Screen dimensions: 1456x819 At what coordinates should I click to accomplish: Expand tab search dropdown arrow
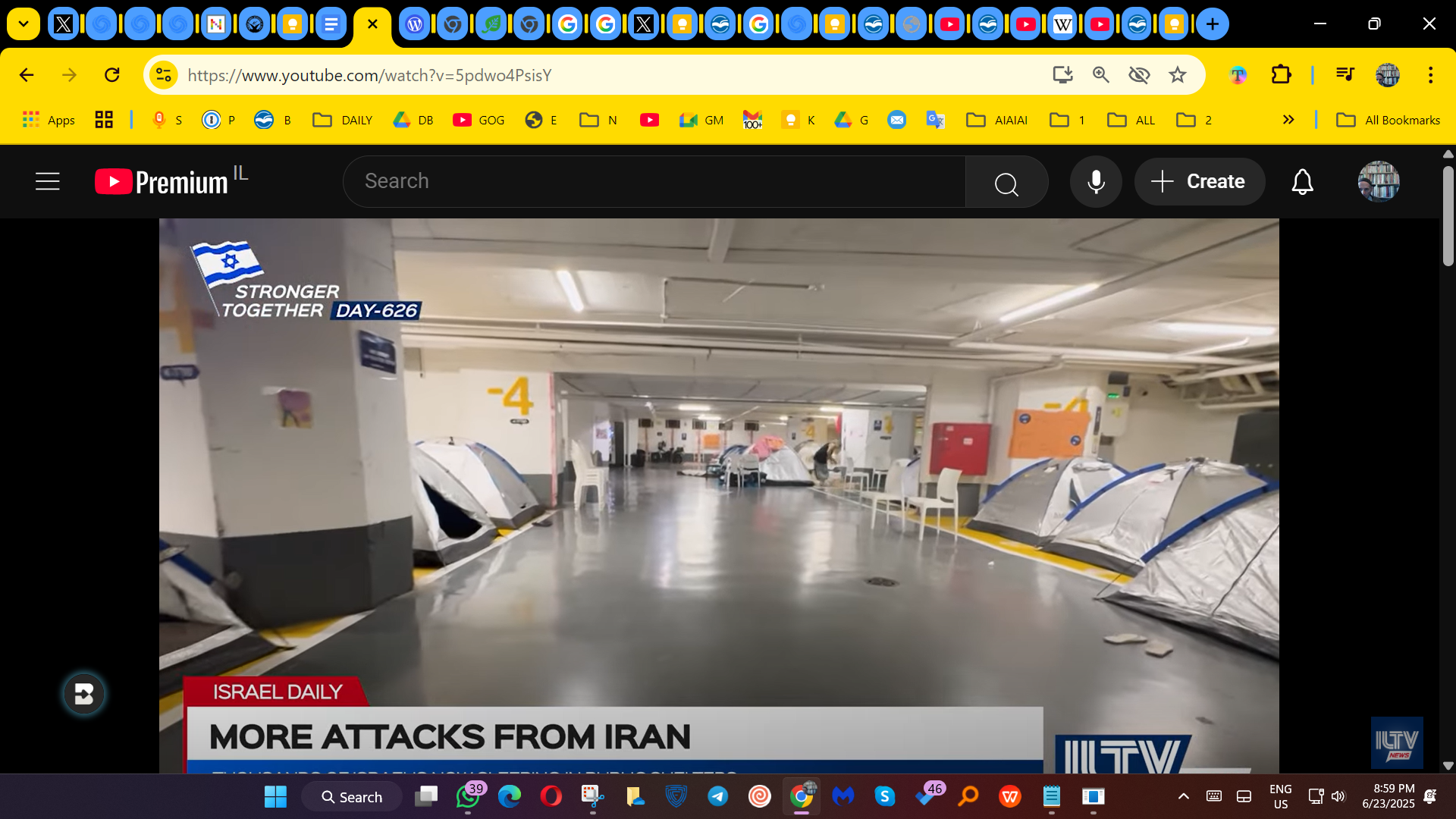pyautogui.click(x=23, y=24)
